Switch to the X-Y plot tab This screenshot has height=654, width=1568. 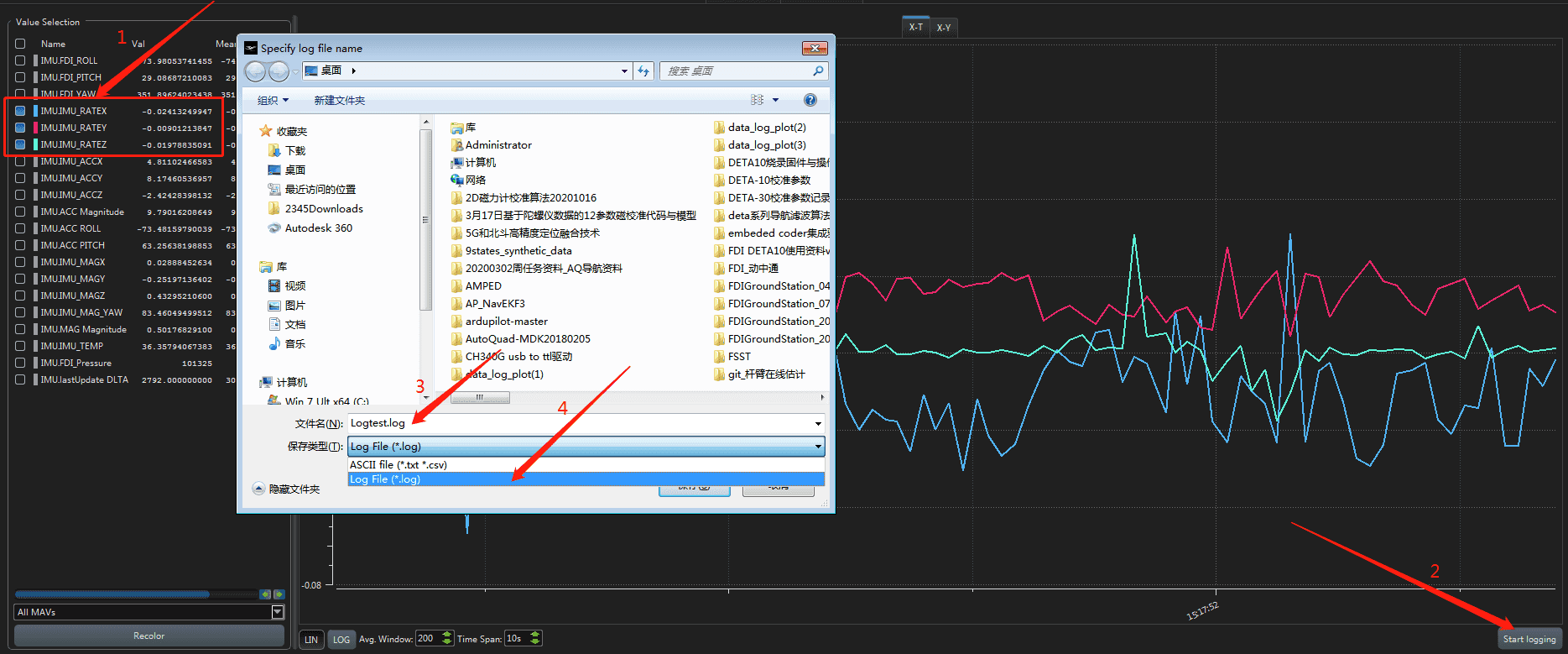(944, 28)
